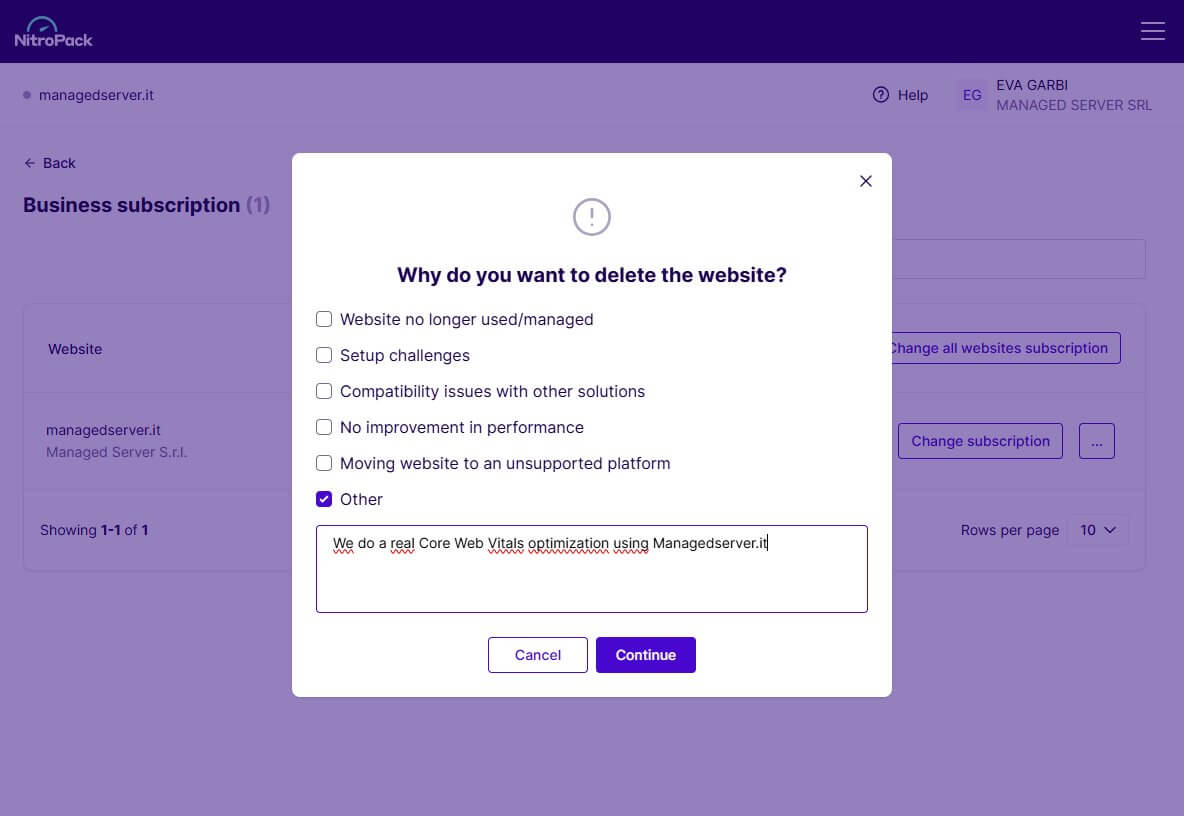Screen dimensions: 1184x816
Task: Check Website no longer used/managed
Action: [x=324, y=319]
